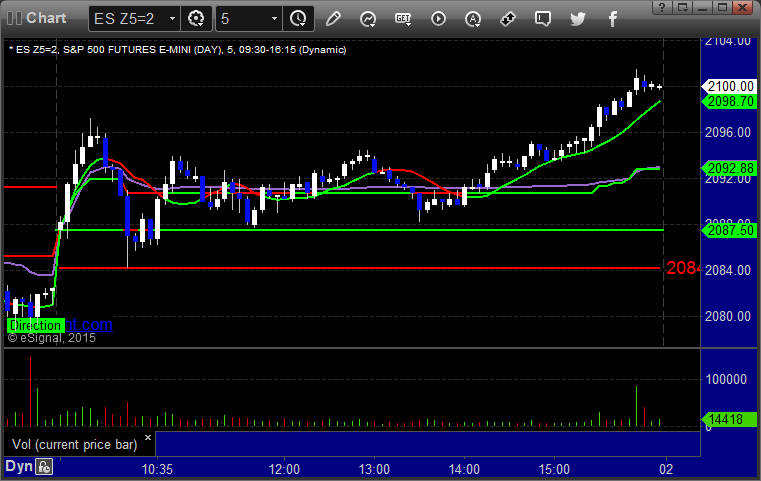Toggle the Dyn time mode label
The width and height of the screenshot is (761, 481).
(19, 466)
